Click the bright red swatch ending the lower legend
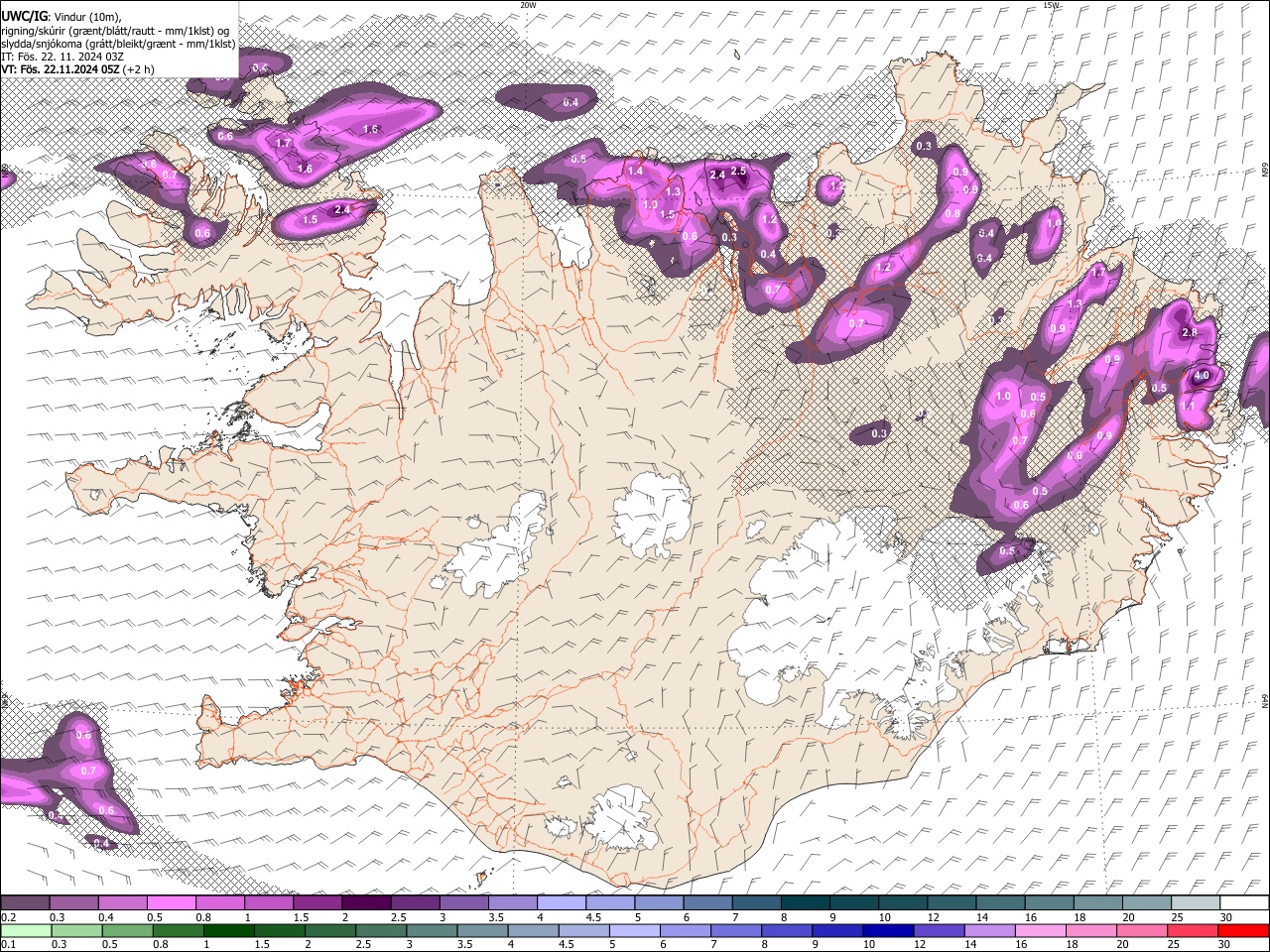1270x952 pixels. (x=1243, y=931)
